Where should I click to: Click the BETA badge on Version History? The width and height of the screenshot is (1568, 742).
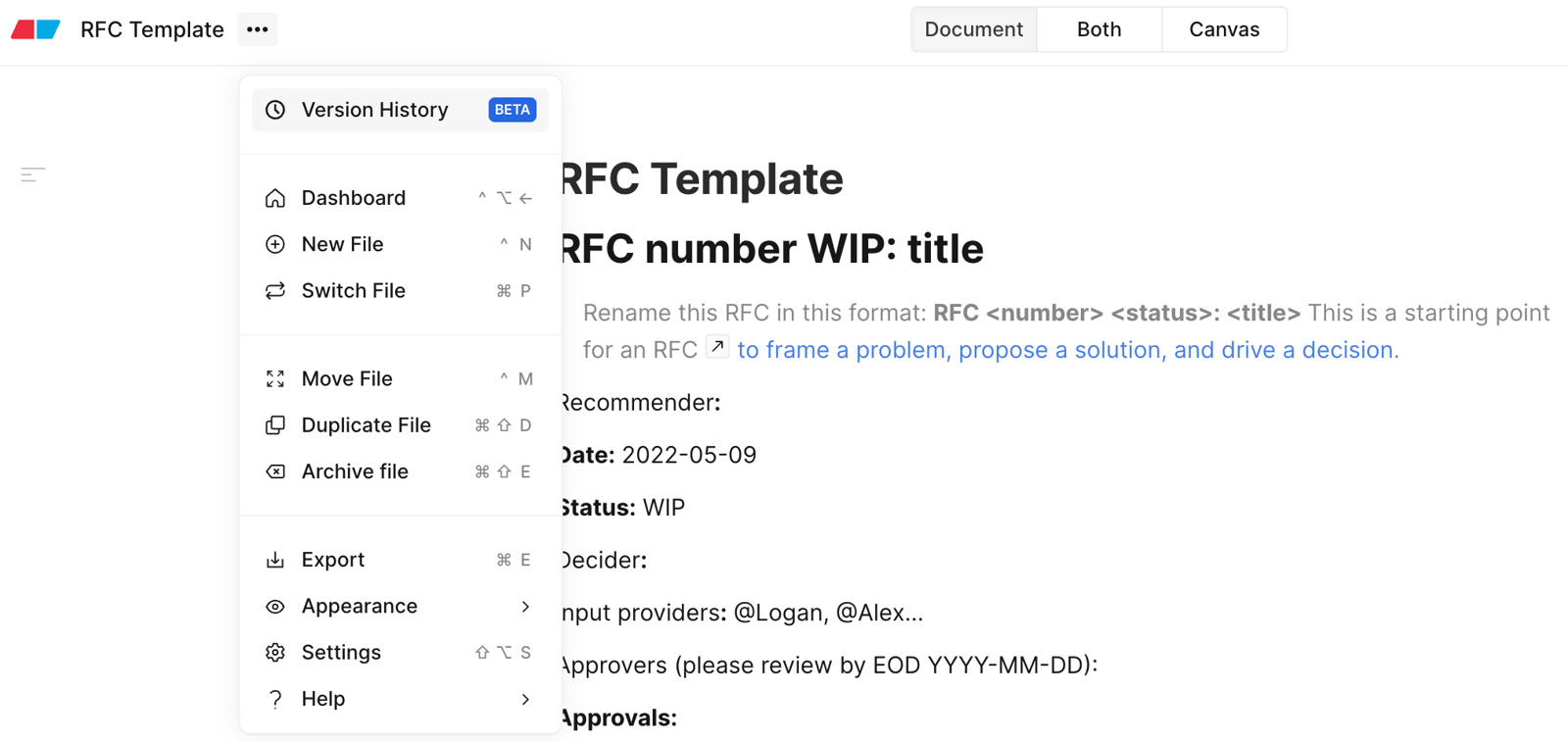coord(513,110)
